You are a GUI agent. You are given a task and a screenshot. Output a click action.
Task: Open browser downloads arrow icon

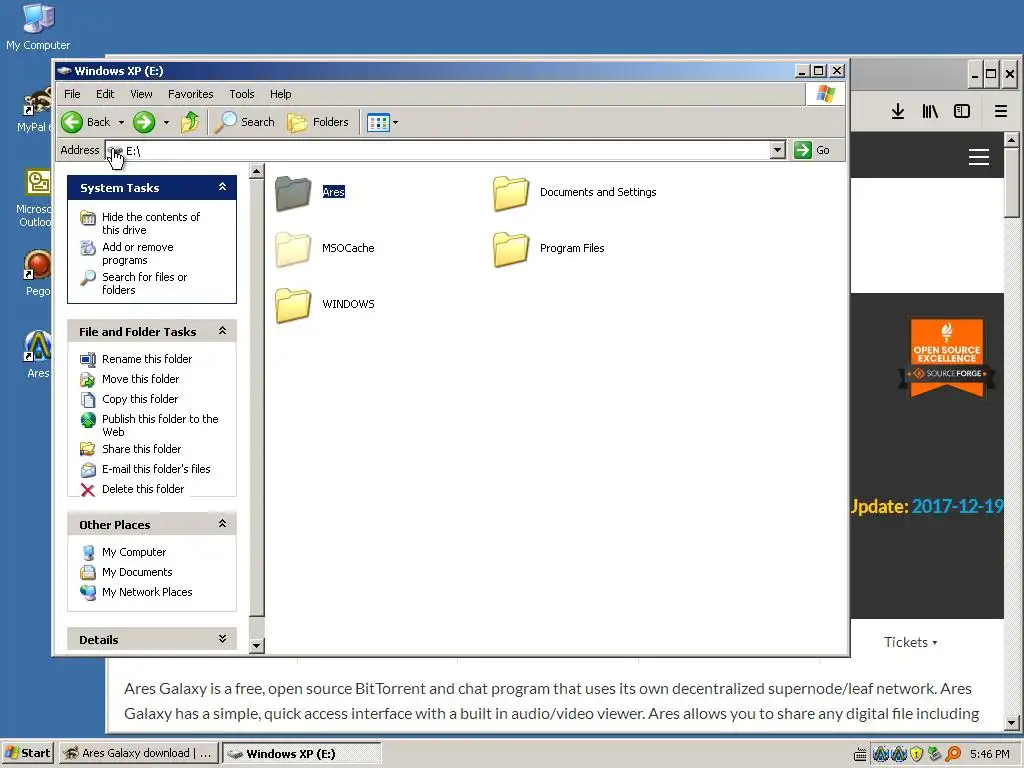click(898, 112)
